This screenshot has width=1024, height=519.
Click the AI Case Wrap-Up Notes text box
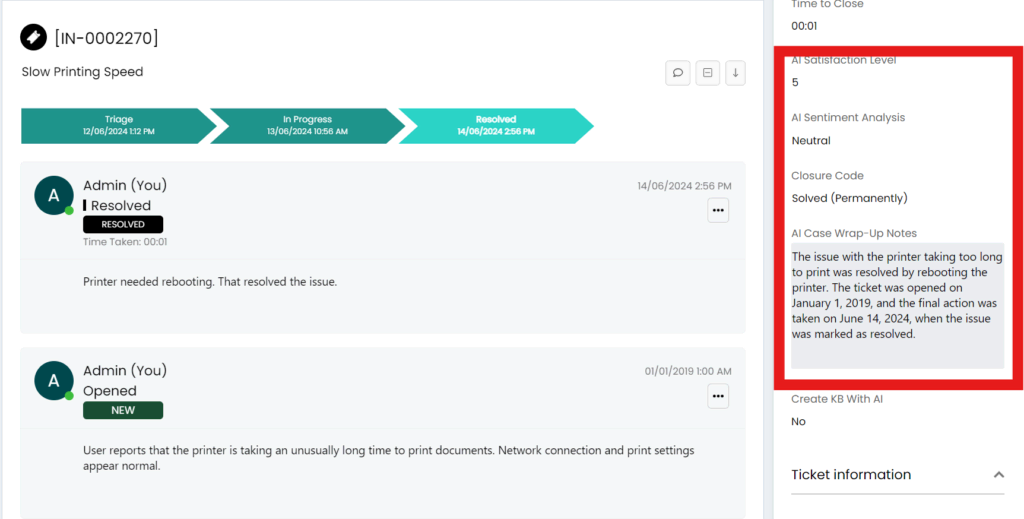(x=897, y=305)
